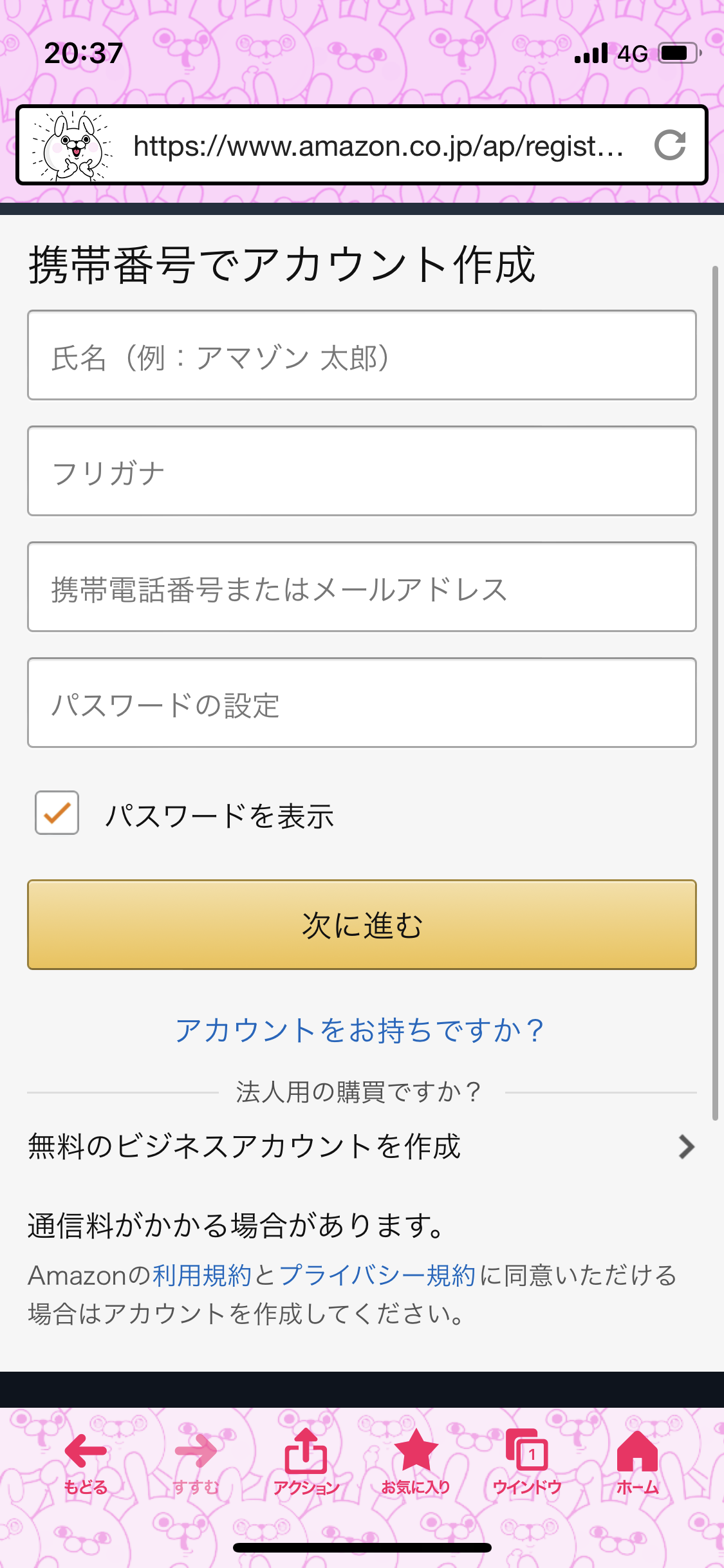Focus the フリガナ input field
The width and height of the screenshot is (724, 1568).
pyautogui.click(x=362, y=471)
